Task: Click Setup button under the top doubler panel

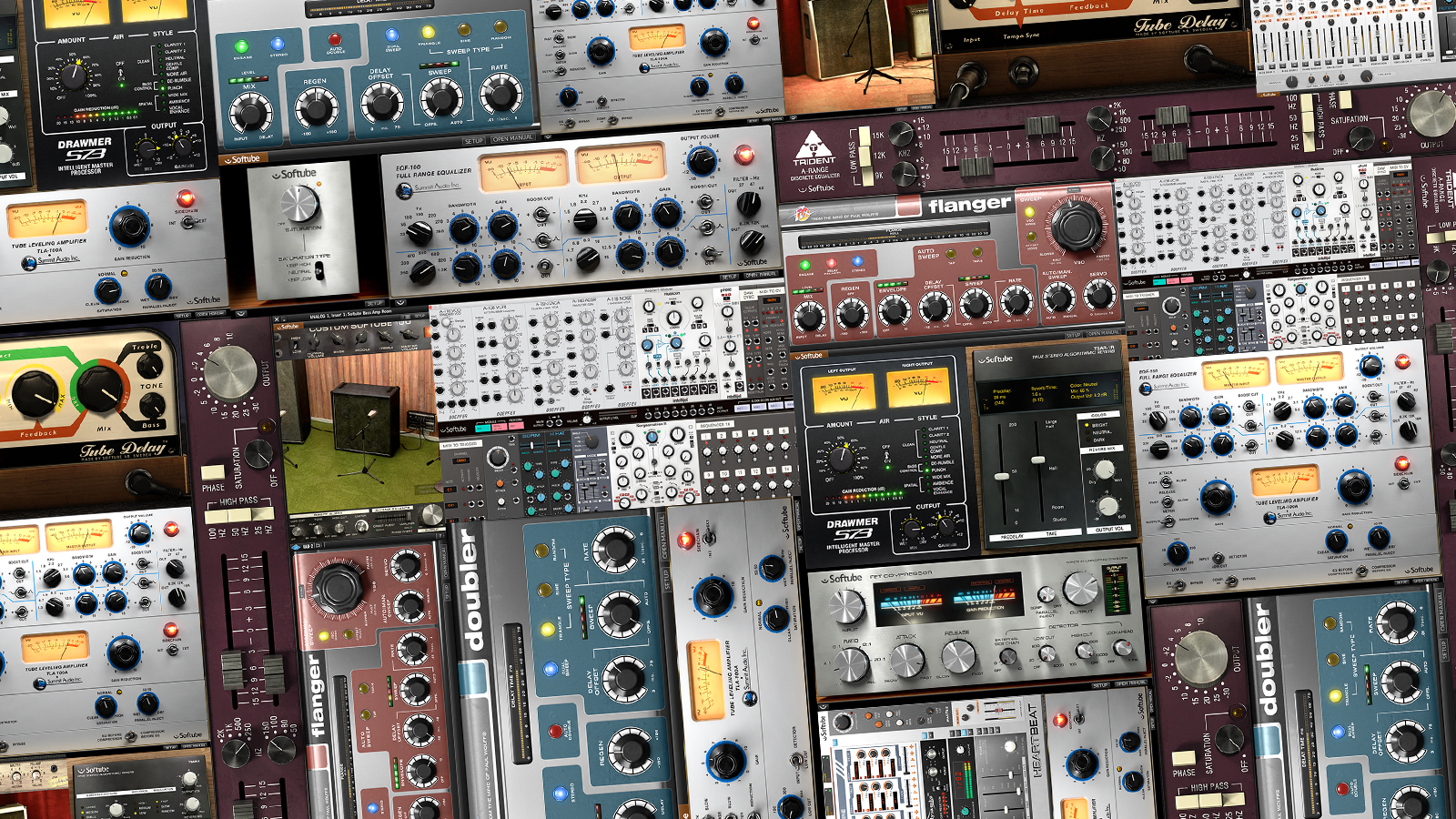Action: click(x=473, y=140)
